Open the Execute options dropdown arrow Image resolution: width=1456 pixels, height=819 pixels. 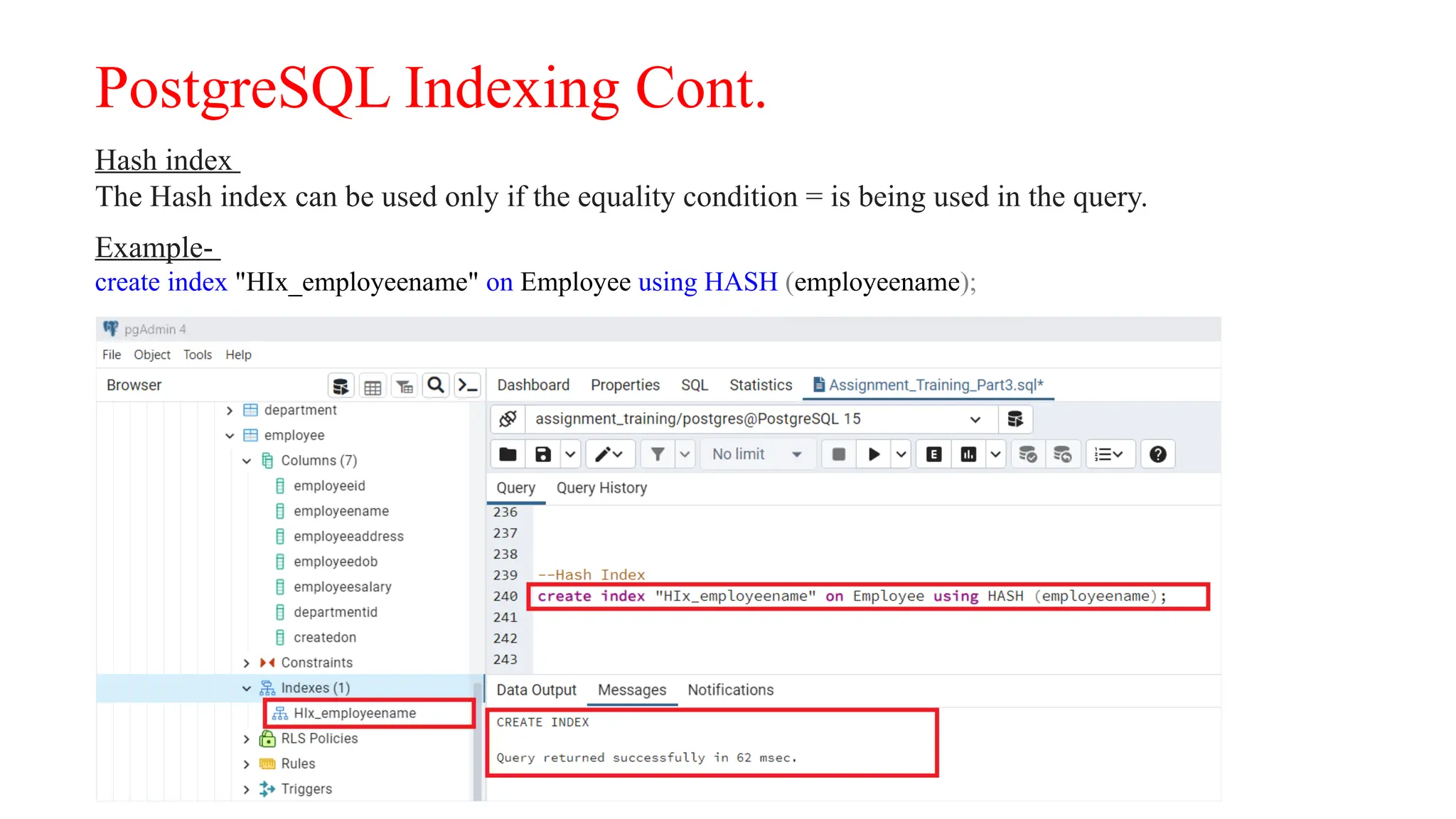coord(901,454)
